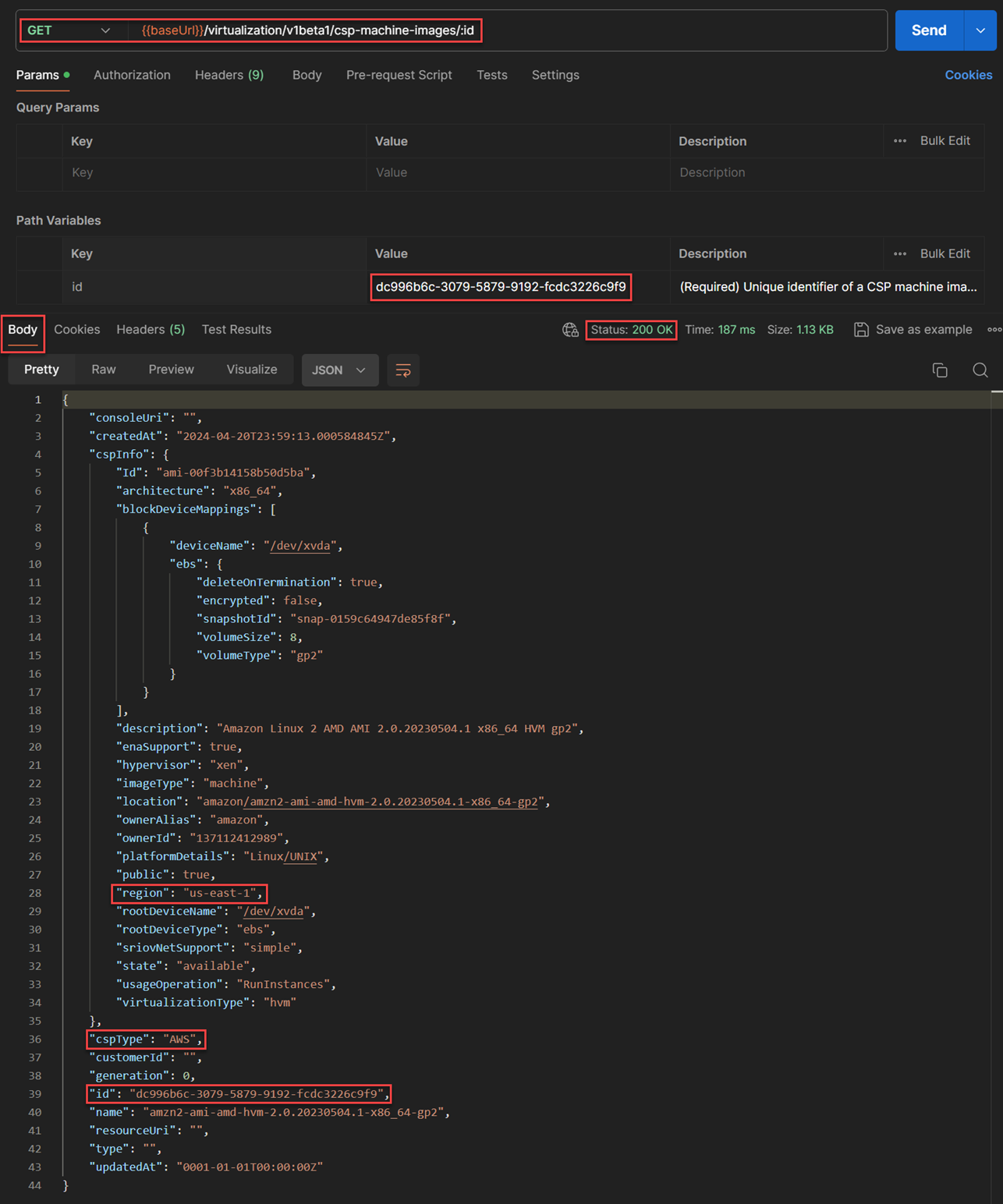Click the "Id": "ami-00f3b14158b50d5ba" line

(216, 473)
